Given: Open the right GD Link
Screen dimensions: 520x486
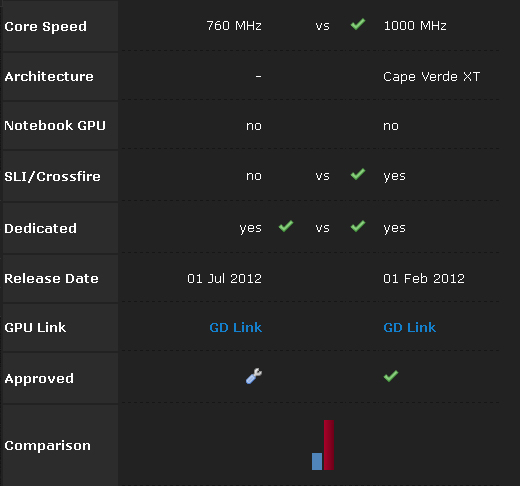Looking at the screenshot, I should pyautogui.click(x=410, y=327).
